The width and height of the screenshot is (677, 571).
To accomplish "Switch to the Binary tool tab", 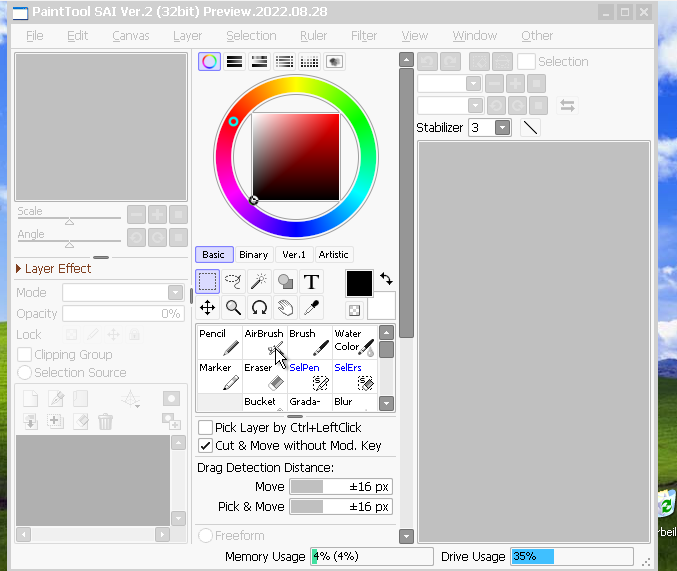I will 253,254.
